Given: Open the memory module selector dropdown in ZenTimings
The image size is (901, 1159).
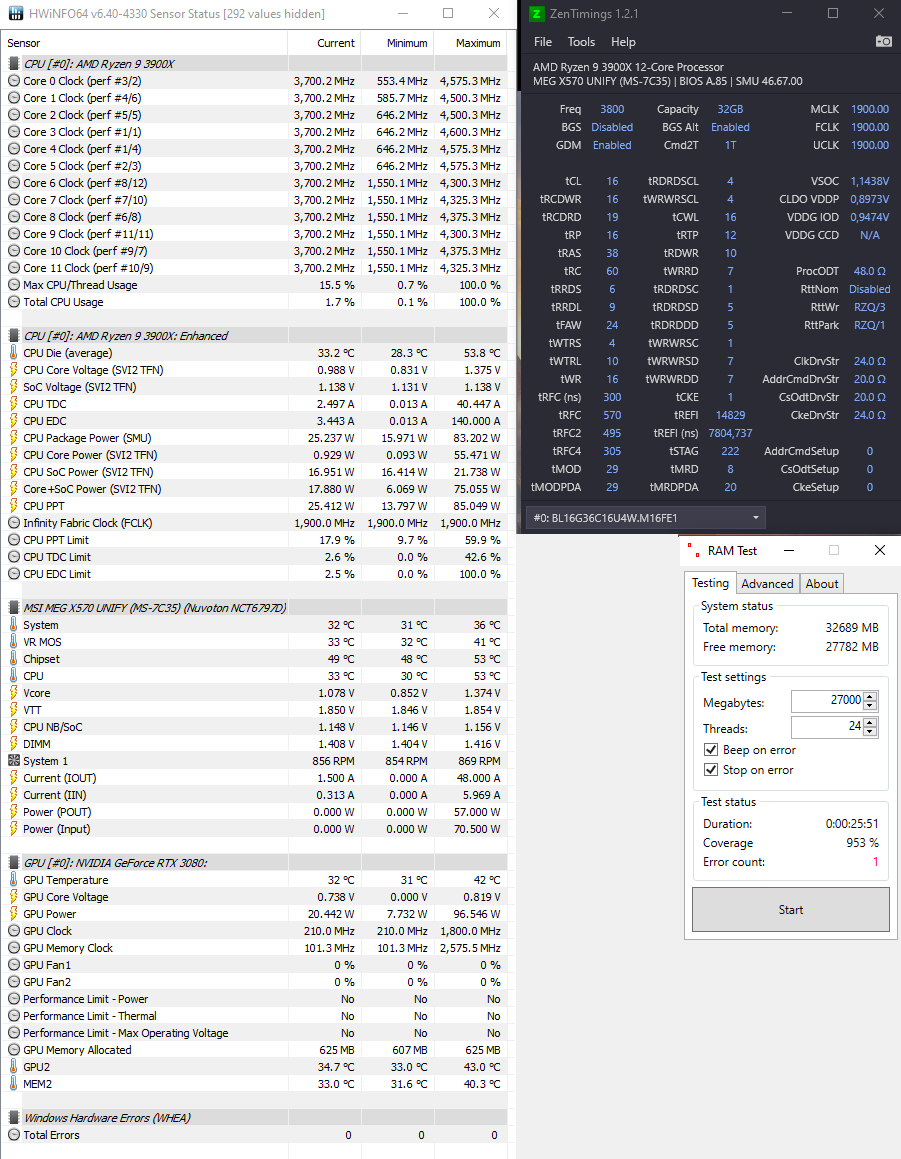Looking at the screenshot, I should [x=645, y=518].
